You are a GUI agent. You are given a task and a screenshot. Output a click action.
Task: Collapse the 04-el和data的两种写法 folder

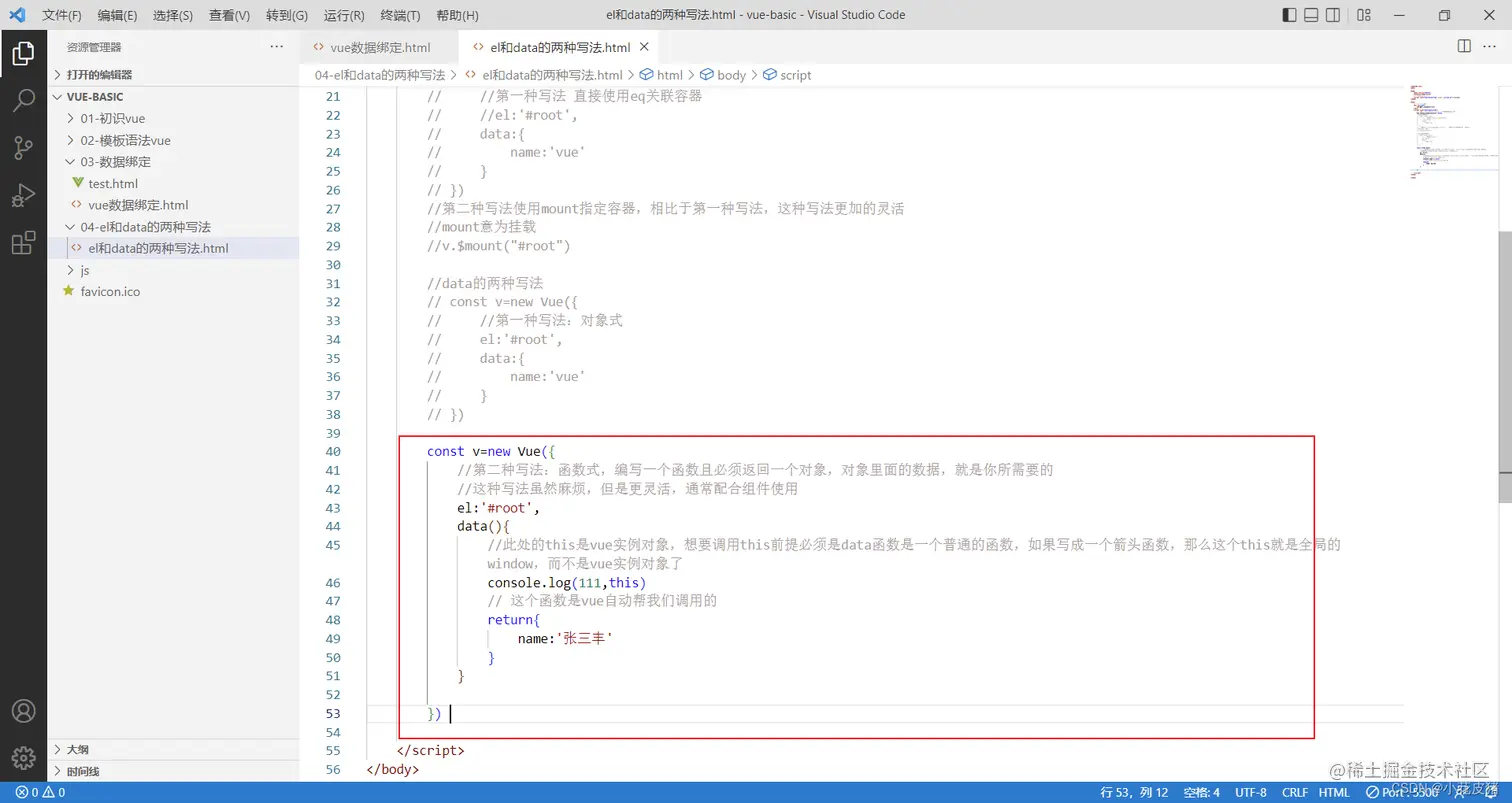tap(173, 227)
